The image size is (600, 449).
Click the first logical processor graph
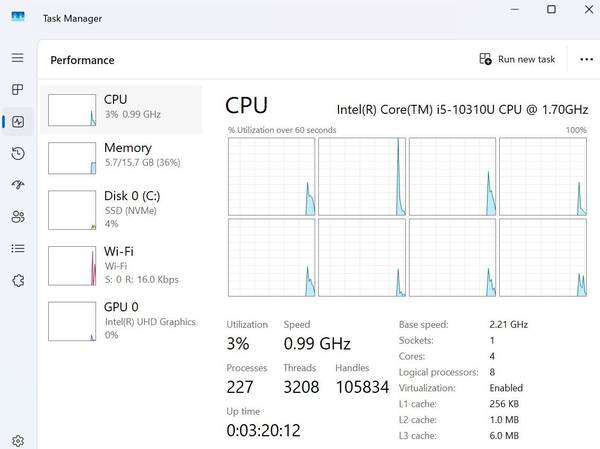[x=272, y=176]
